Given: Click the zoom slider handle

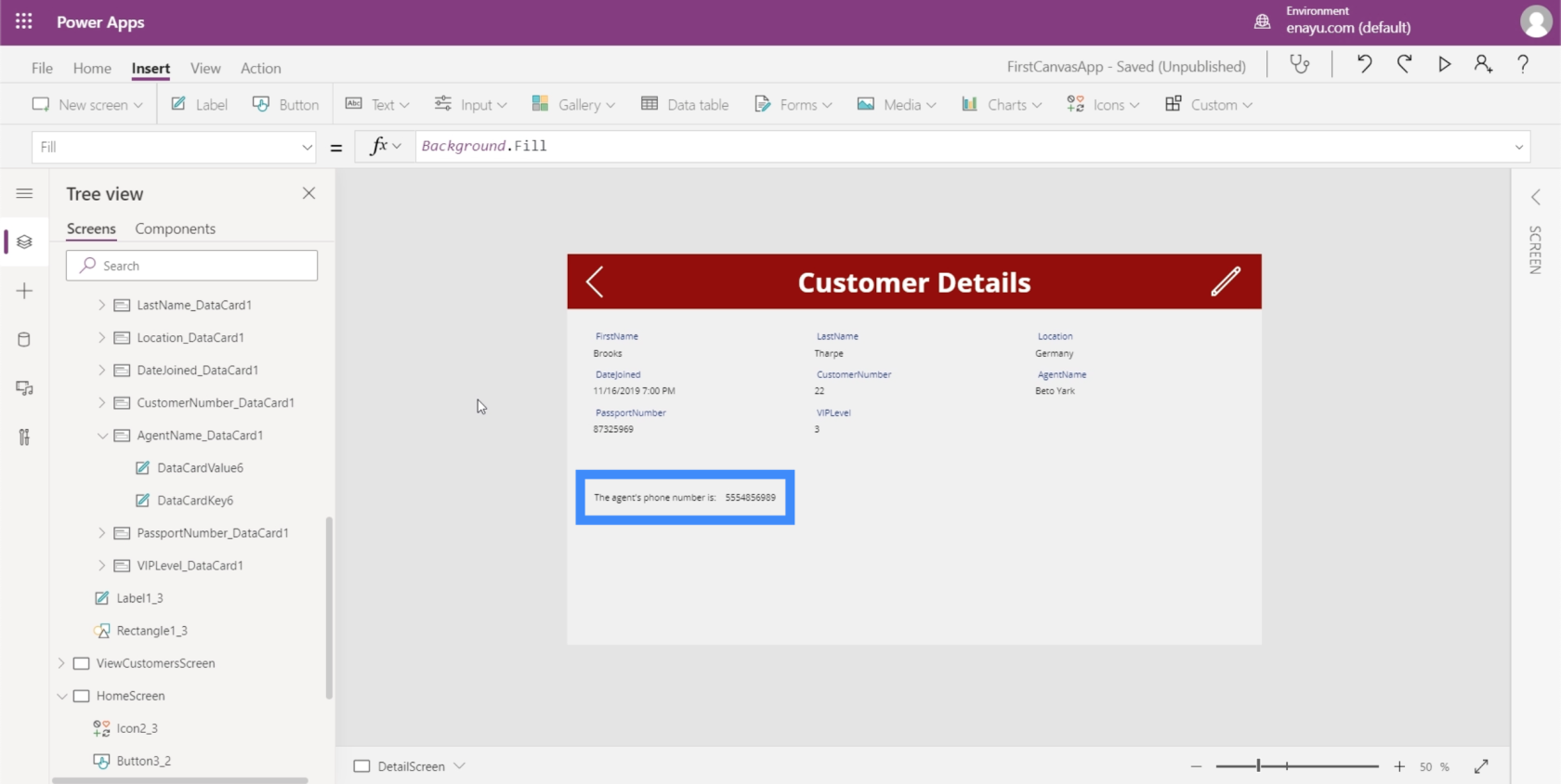Looking at the screenshot, I should [x=1258, y=765].
